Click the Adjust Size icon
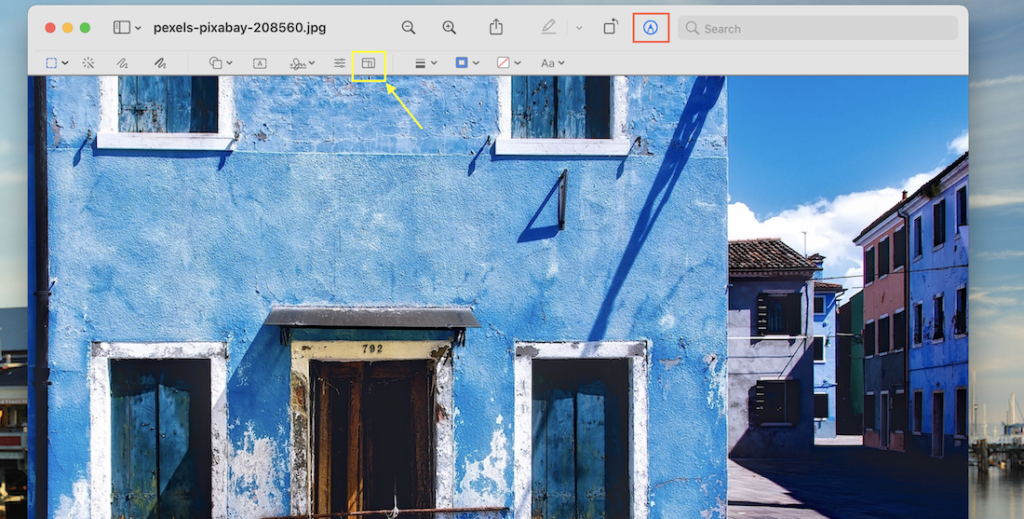 coord(368,63)
